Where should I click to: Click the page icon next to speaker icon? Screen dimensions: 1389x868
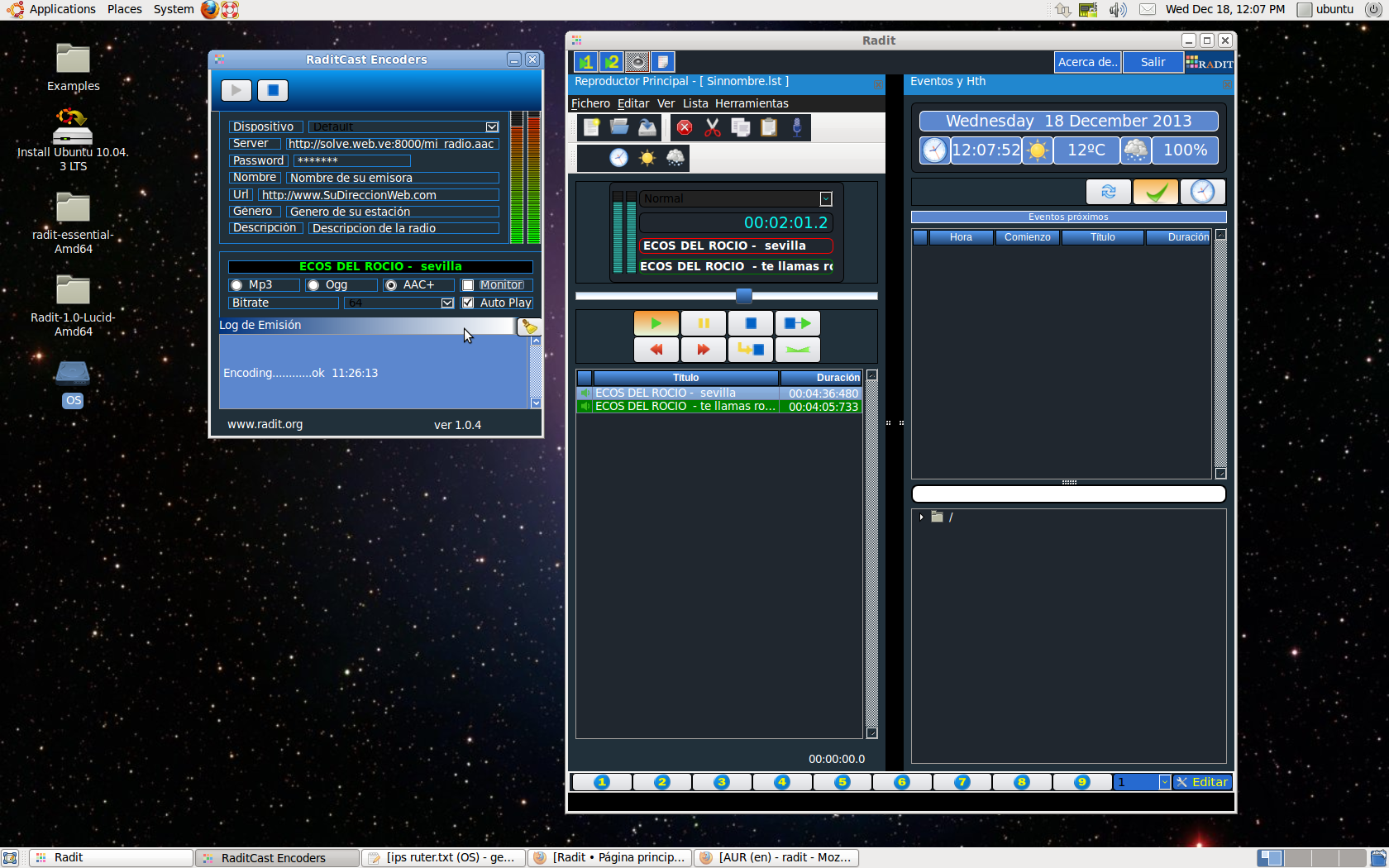point(663,62)
